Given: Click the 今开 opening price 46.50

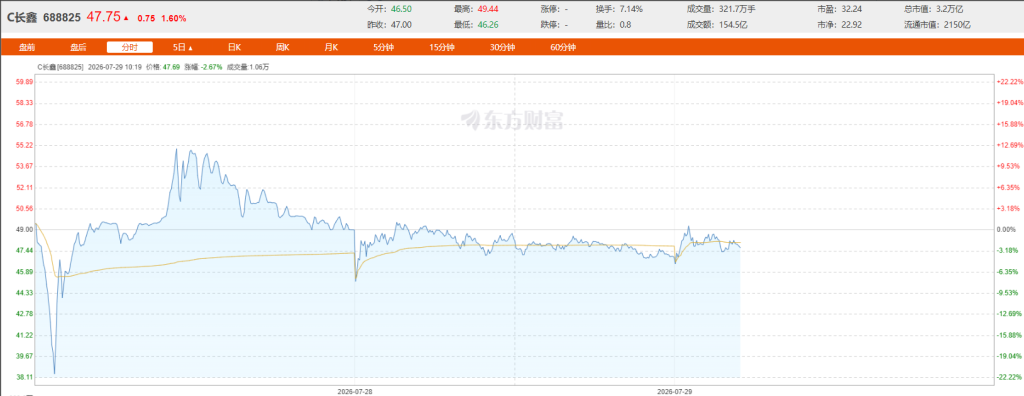Looking at the screenshot, I should coord(401,9).
